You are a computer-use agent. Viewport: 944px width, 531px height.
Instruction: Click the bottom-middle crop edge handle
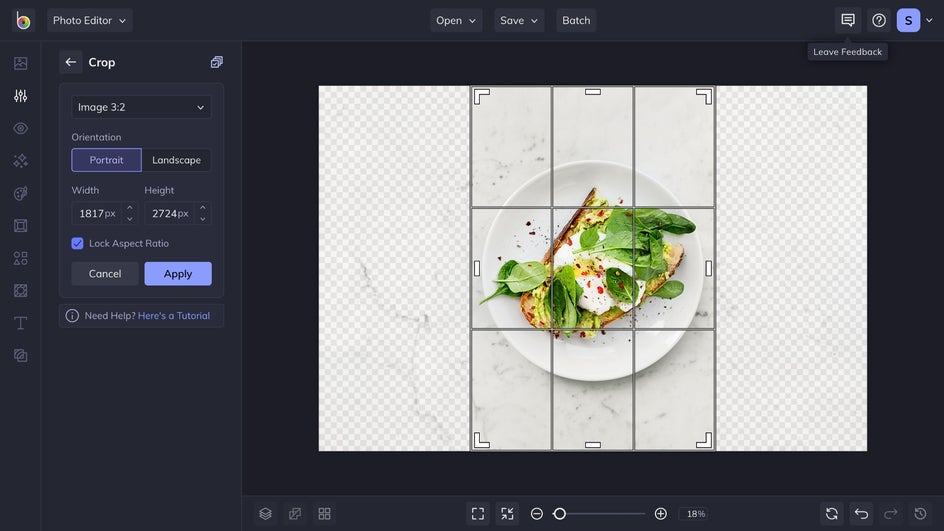click(593, 445)
